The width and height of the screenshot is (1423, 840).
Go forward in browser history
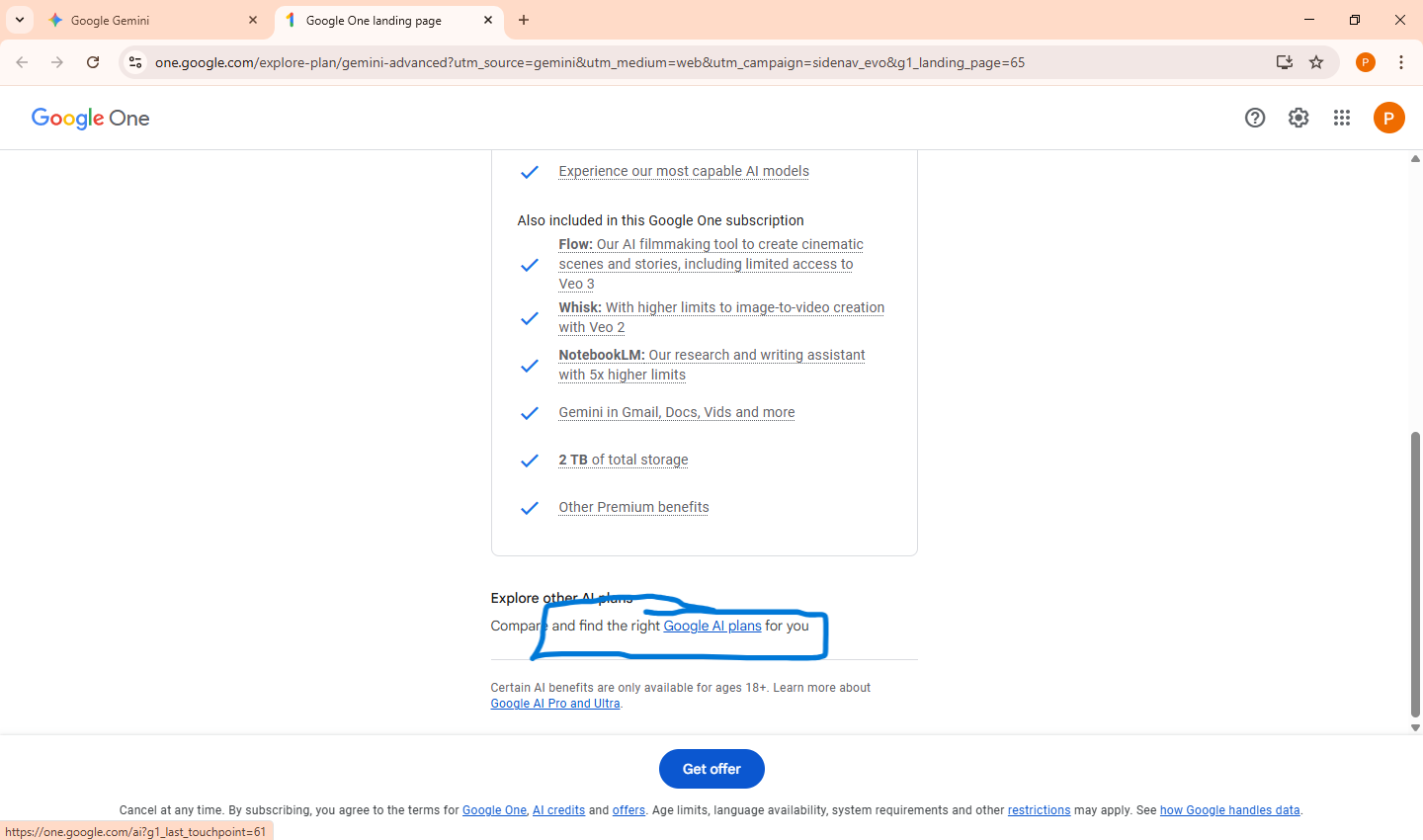57,62
